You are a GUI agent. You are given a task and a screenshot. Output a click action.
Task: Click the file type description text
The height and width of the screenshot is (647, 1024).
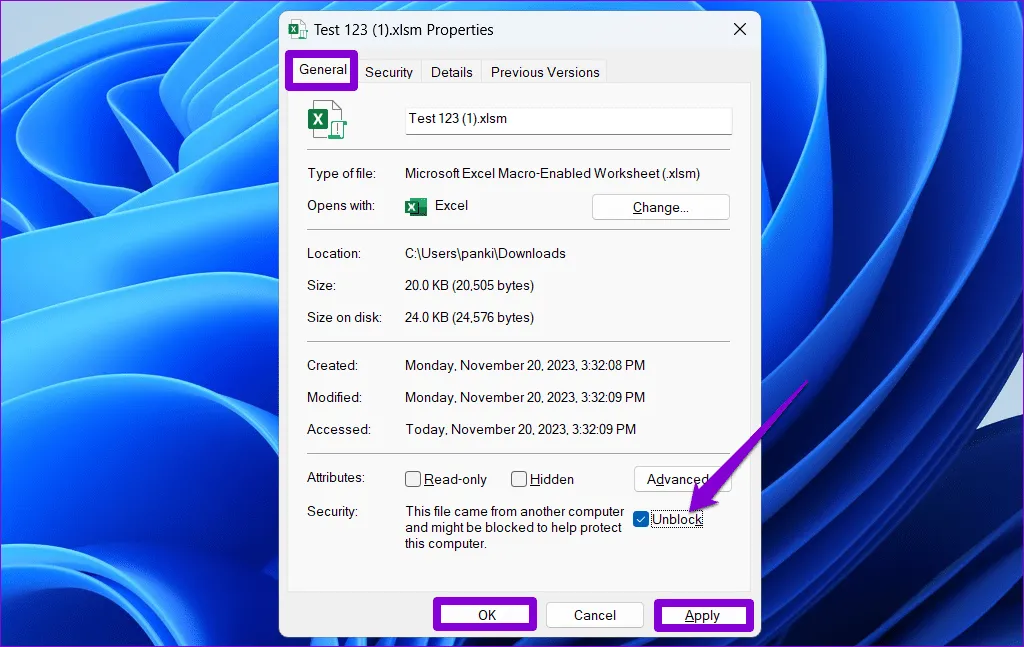coord(552,173)
